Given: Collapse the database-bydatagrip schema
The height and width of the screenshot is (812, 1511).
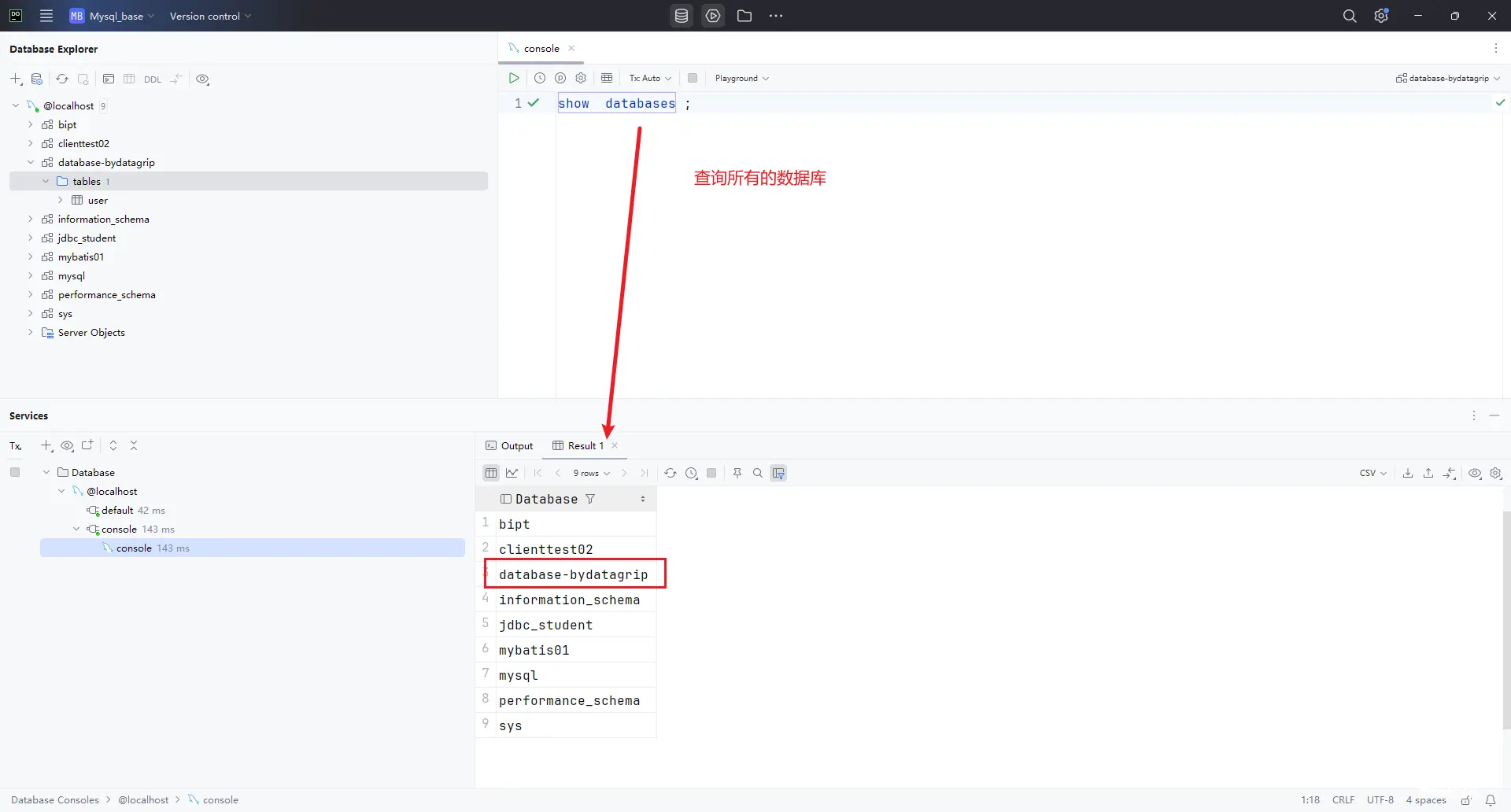Looking at the screenshot, I should (31, 162).
